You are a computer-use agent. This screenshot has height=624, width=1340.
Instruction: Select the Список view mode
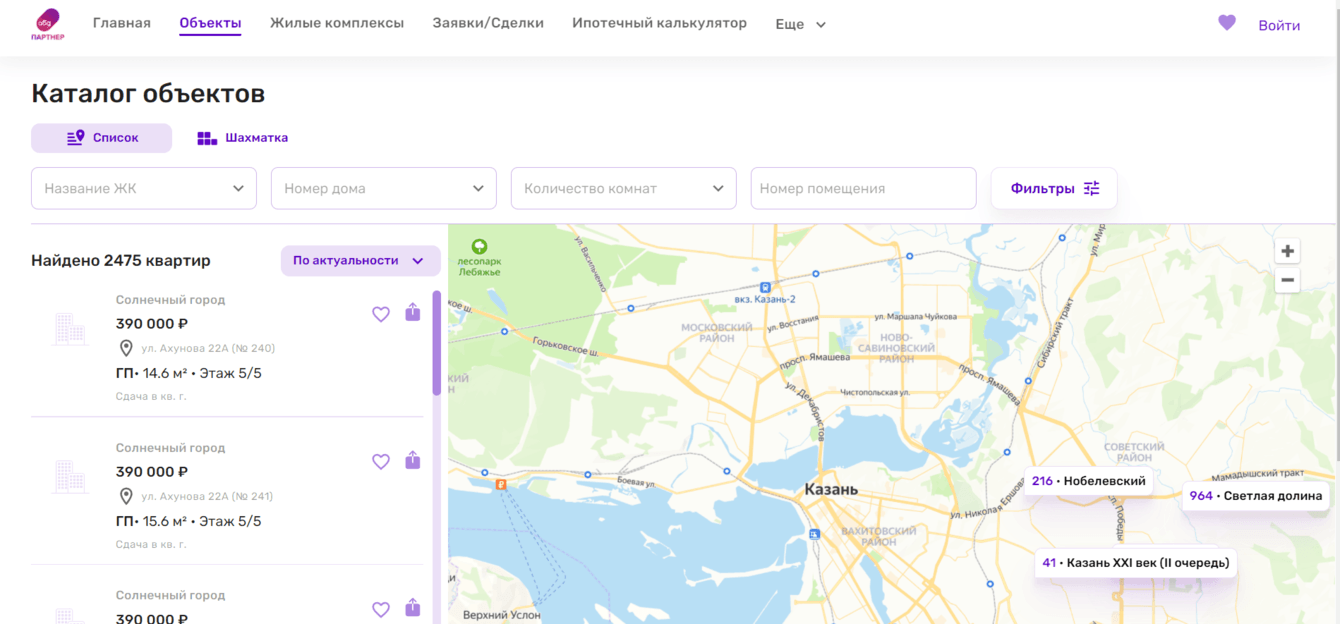coord(102,138)
